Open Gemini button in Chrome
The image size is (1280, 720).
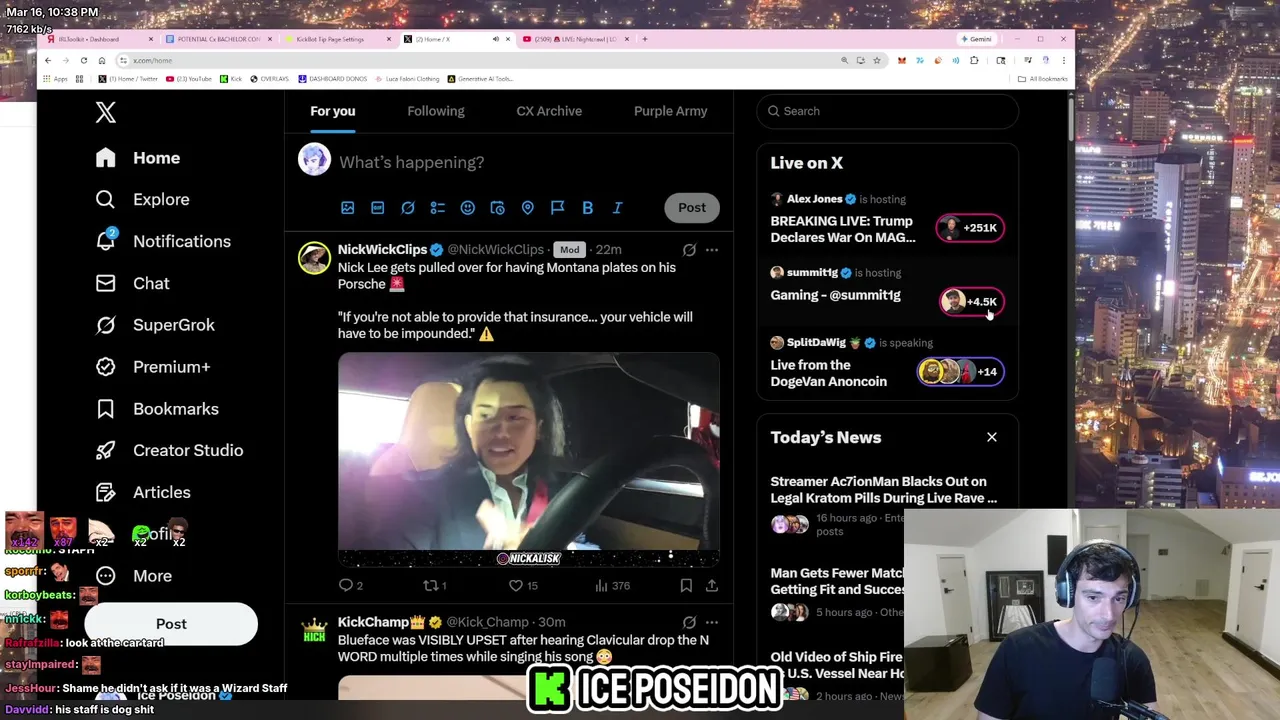point(976,39)
